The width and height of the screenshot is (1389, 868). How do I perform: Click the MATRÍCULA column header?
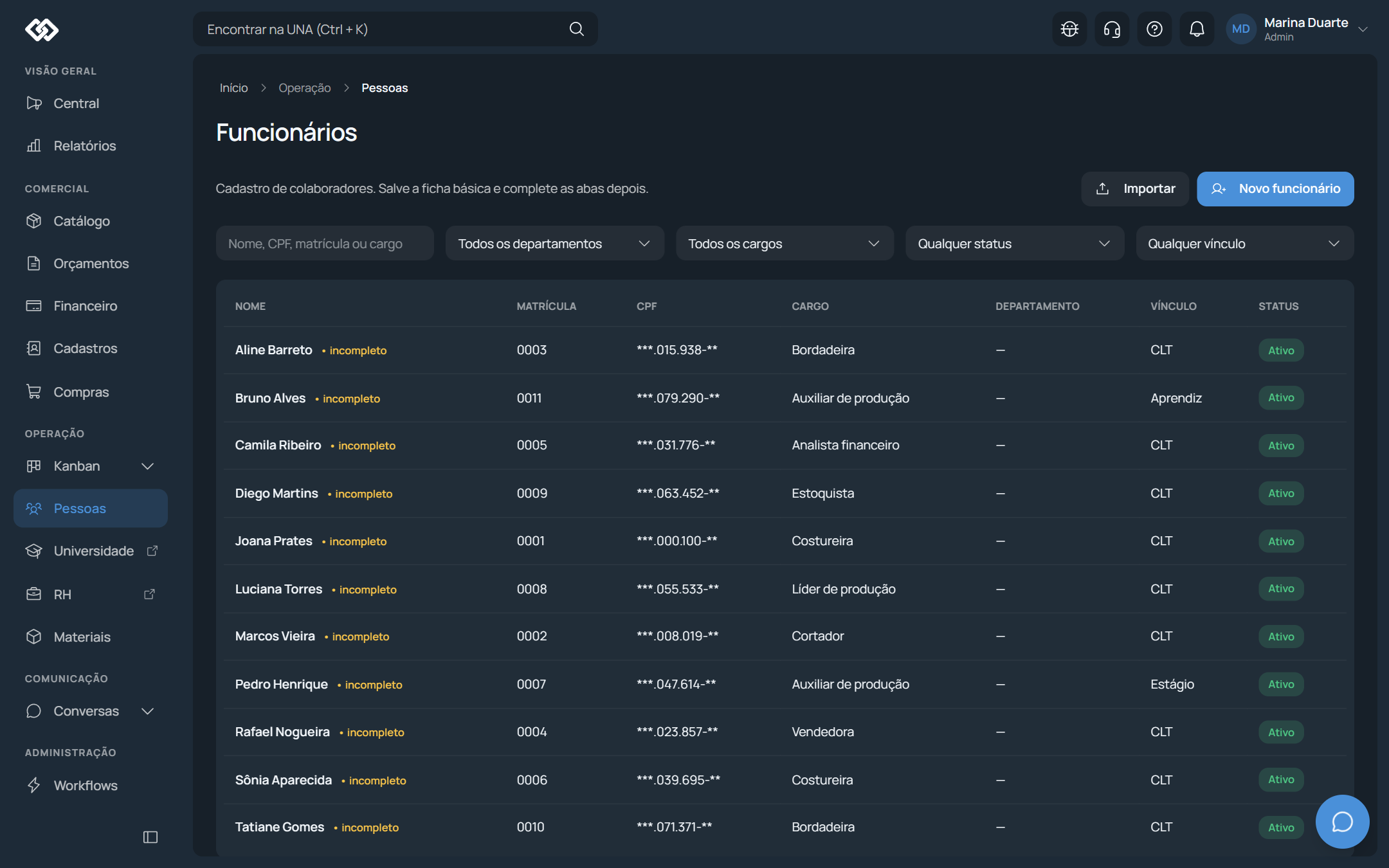tap(546, 306)
